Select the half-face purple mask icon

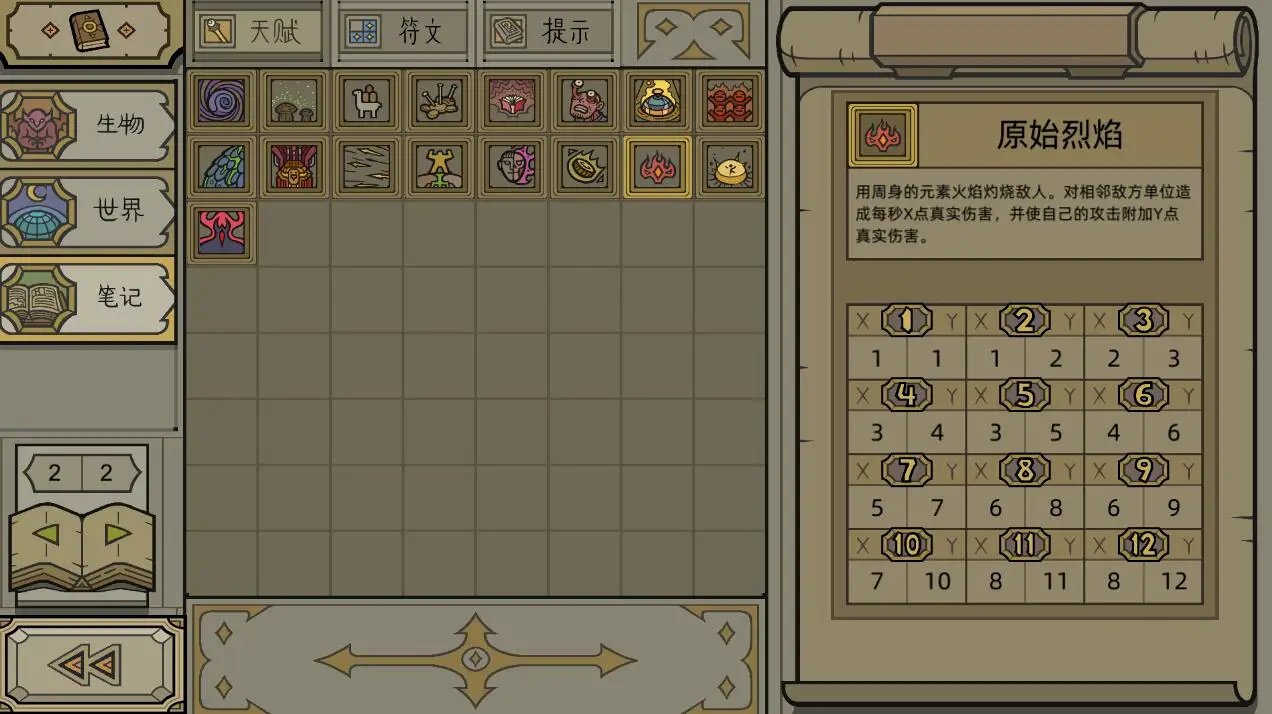pos(512,167)
